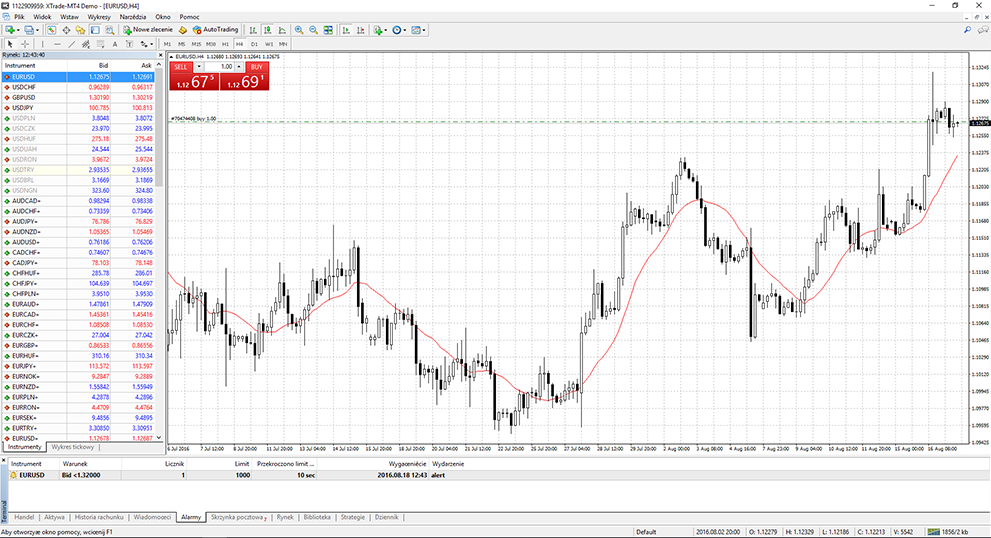Switch timeframe to M5
Image resolution: width=991 pixels, height=538 pixels.
pyautogui.click(x=181, y=44)
